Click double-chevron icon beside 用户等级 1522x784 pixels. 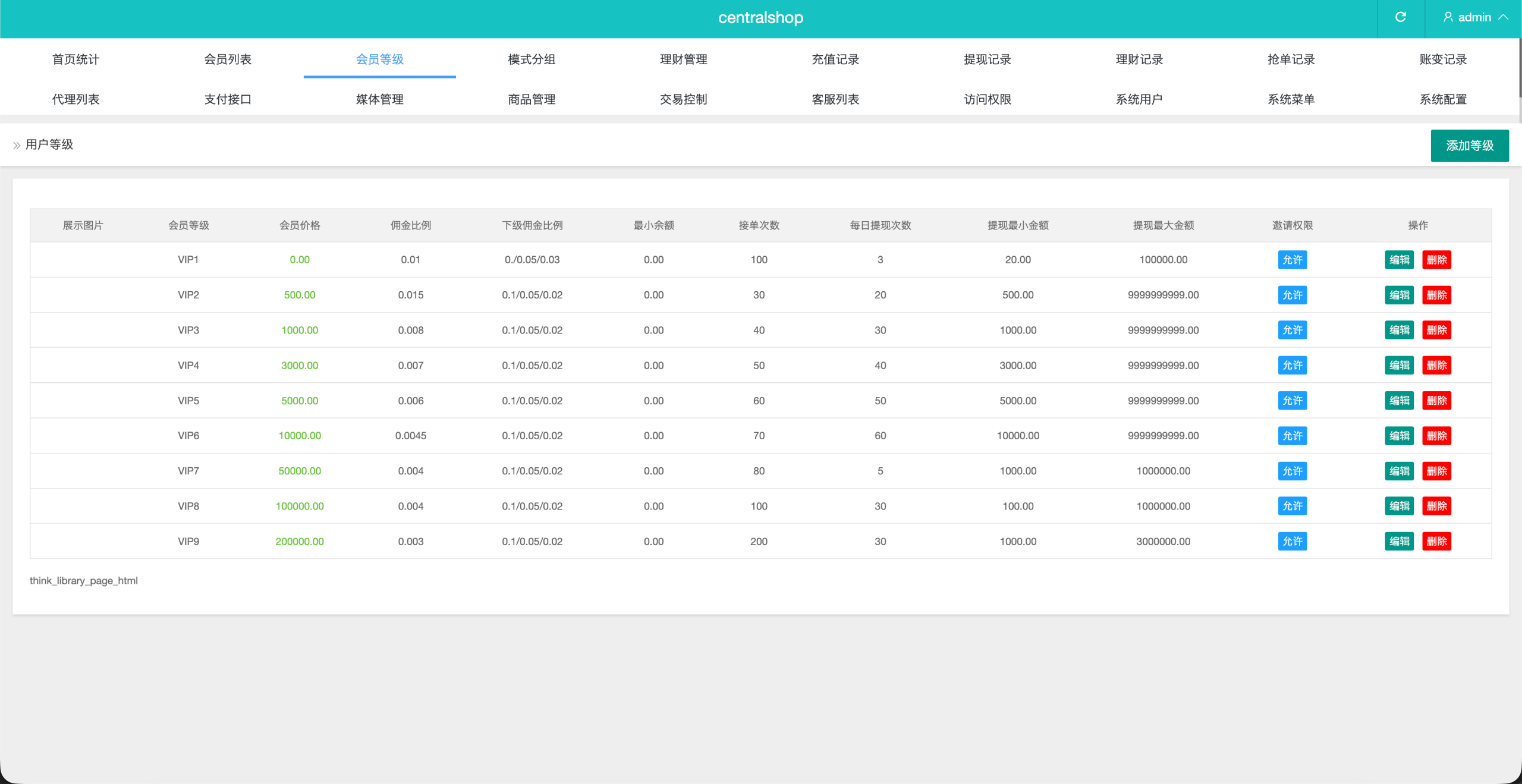coord(17,145)
